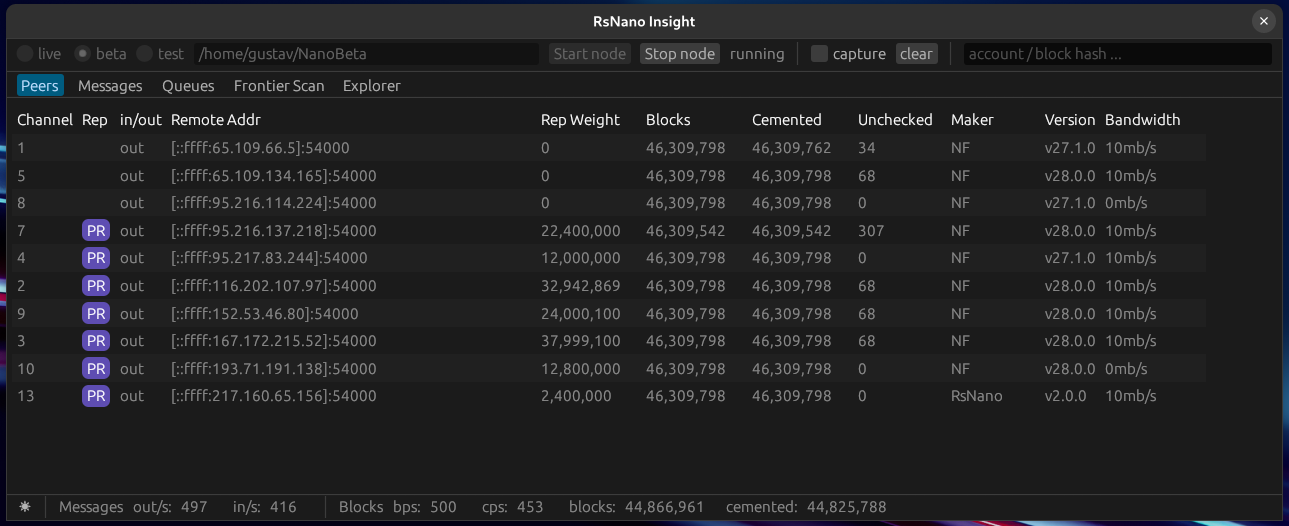This screenshot has width=1289, height=526.
Task: Open the Queues tab
Action: (x=188, y=86)
